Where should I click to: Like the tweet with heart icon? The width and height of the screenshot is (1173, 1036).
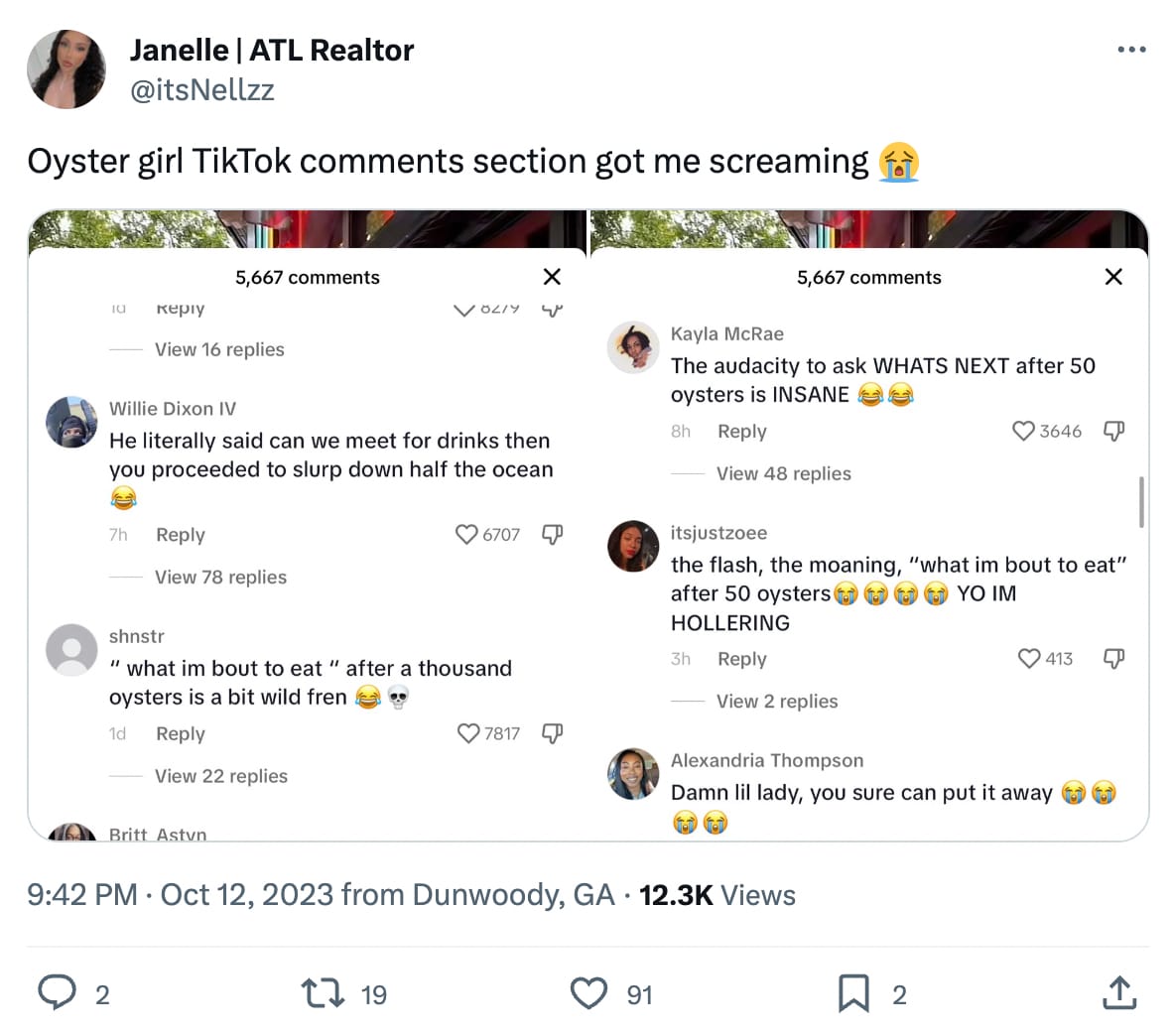pyautogui.click(x=588, y=993)
